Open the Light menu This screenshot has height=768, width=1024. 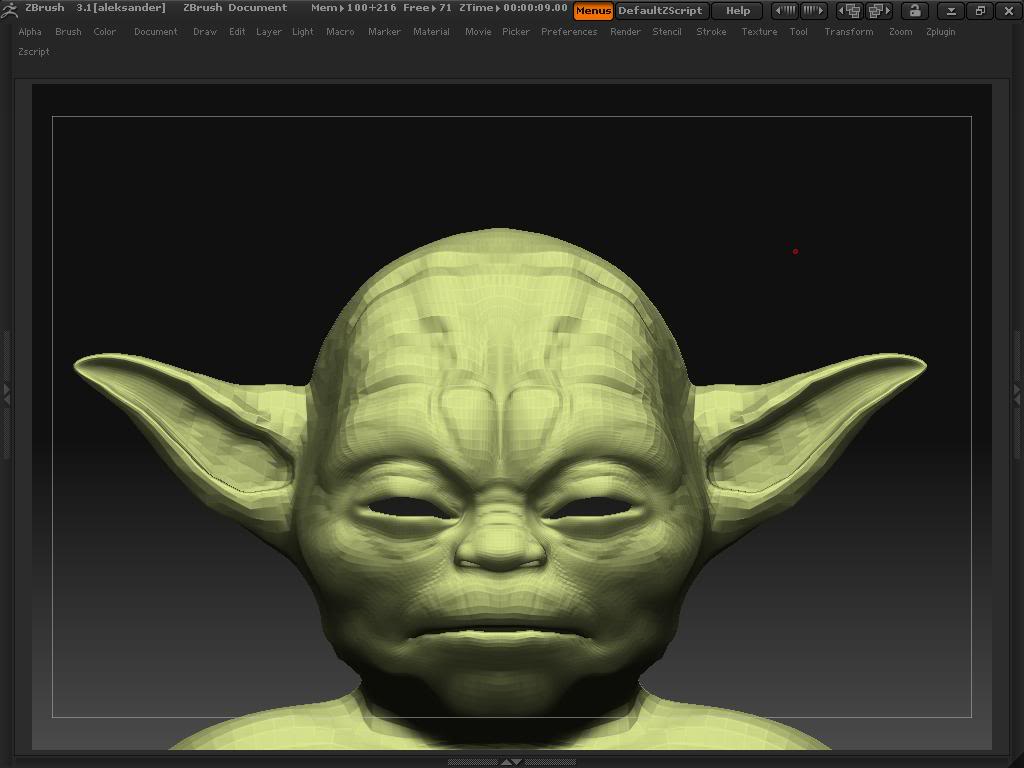[302, 31]
